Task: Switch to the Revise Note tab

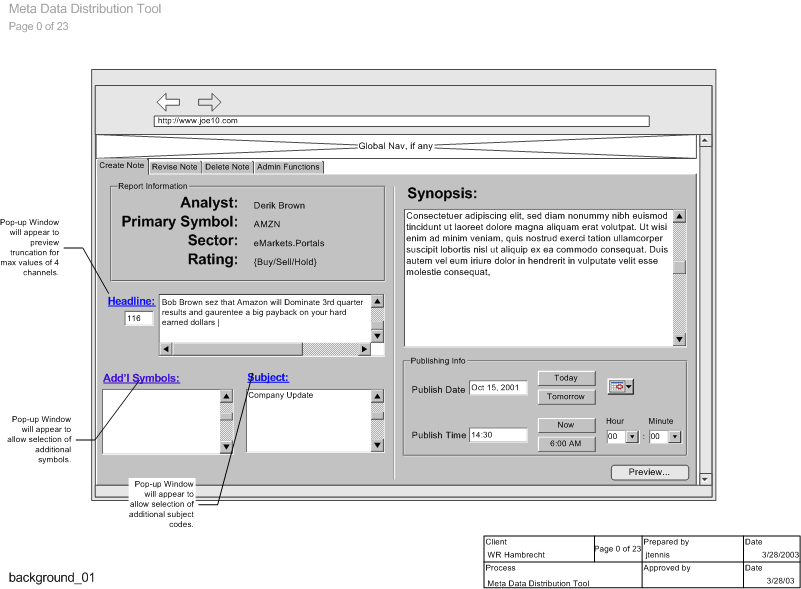Action: pyautogui.click(x=175, y=167)
